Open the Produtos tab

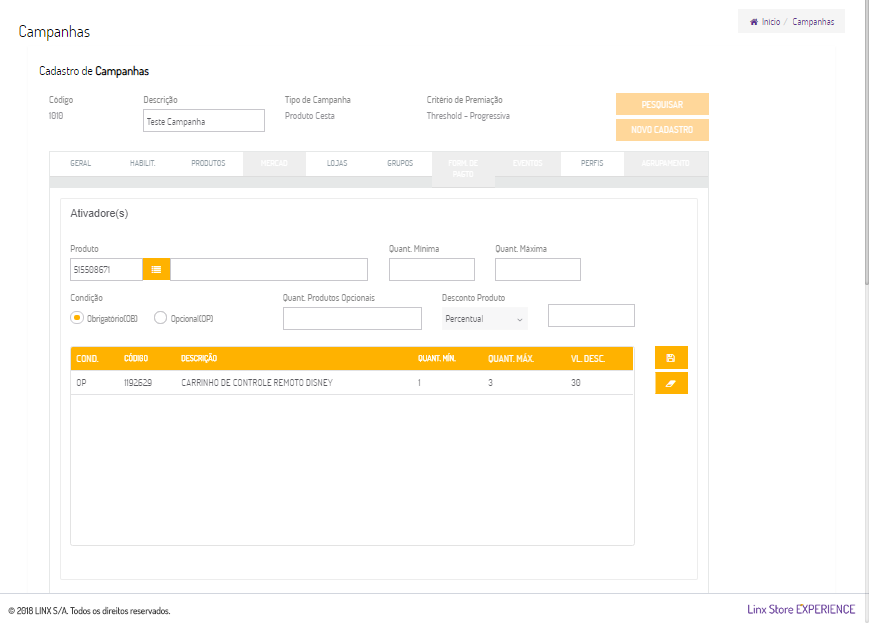pyautogui.click(x=208, y=163)
